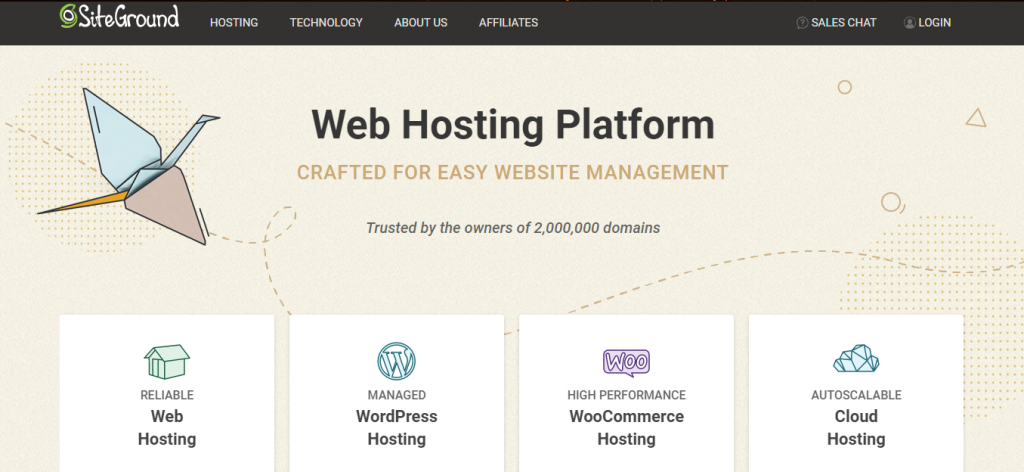Image resolution: width=1024 pixels, height=472 pixels.
Task: Open the Hosting menu
Action: coord(234,23)
